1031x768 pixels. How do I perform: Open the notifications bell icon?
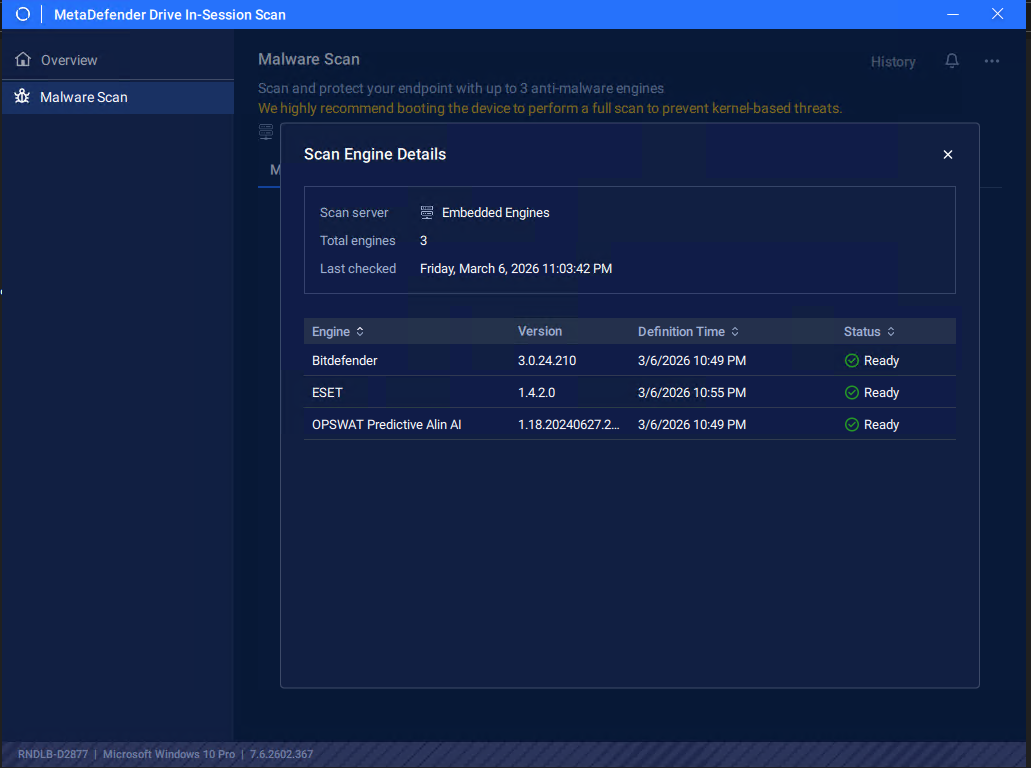[x=952, y=61]
